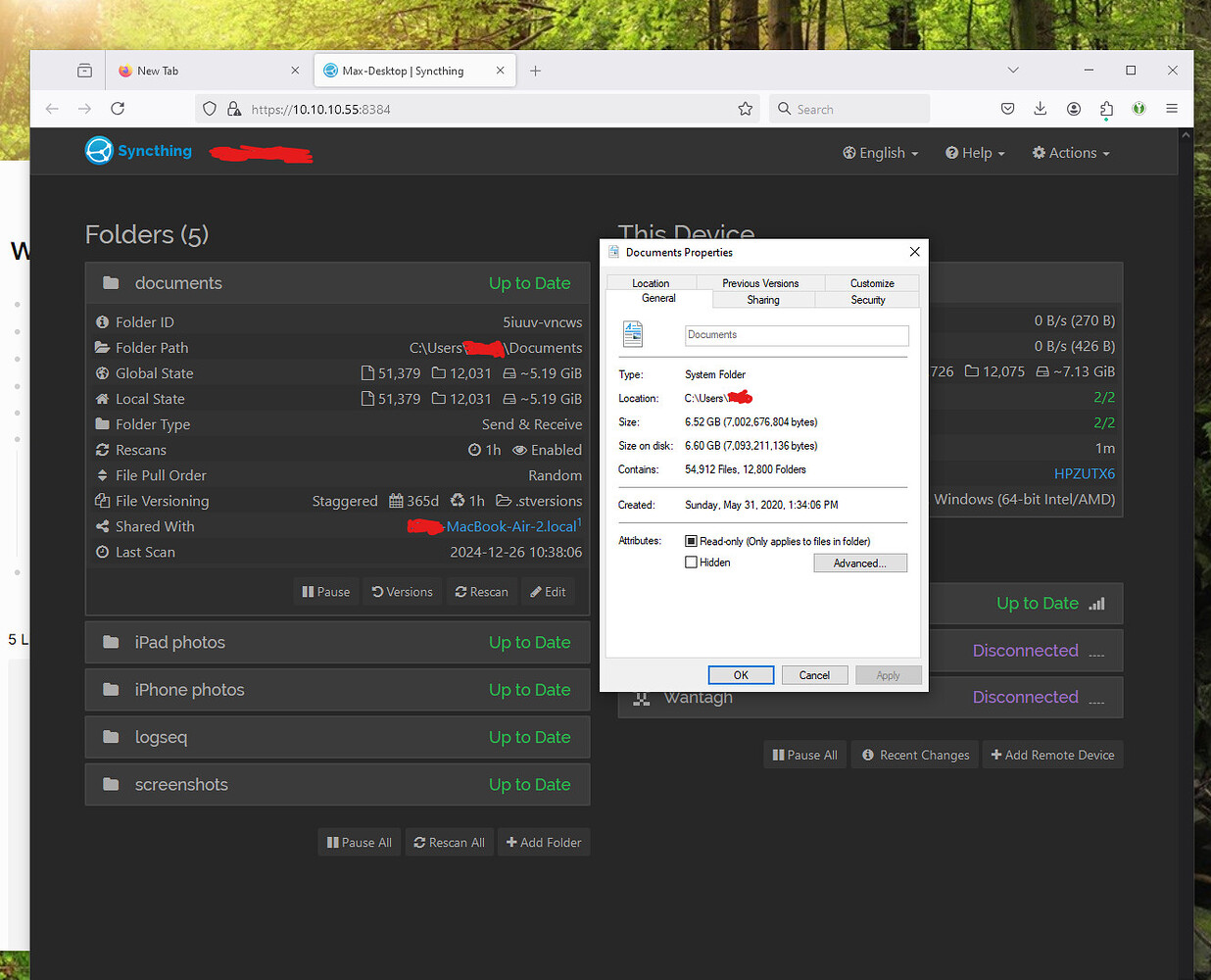Click inside the Firefox search field
1211x980 pixels.
[x=849, y=109]
